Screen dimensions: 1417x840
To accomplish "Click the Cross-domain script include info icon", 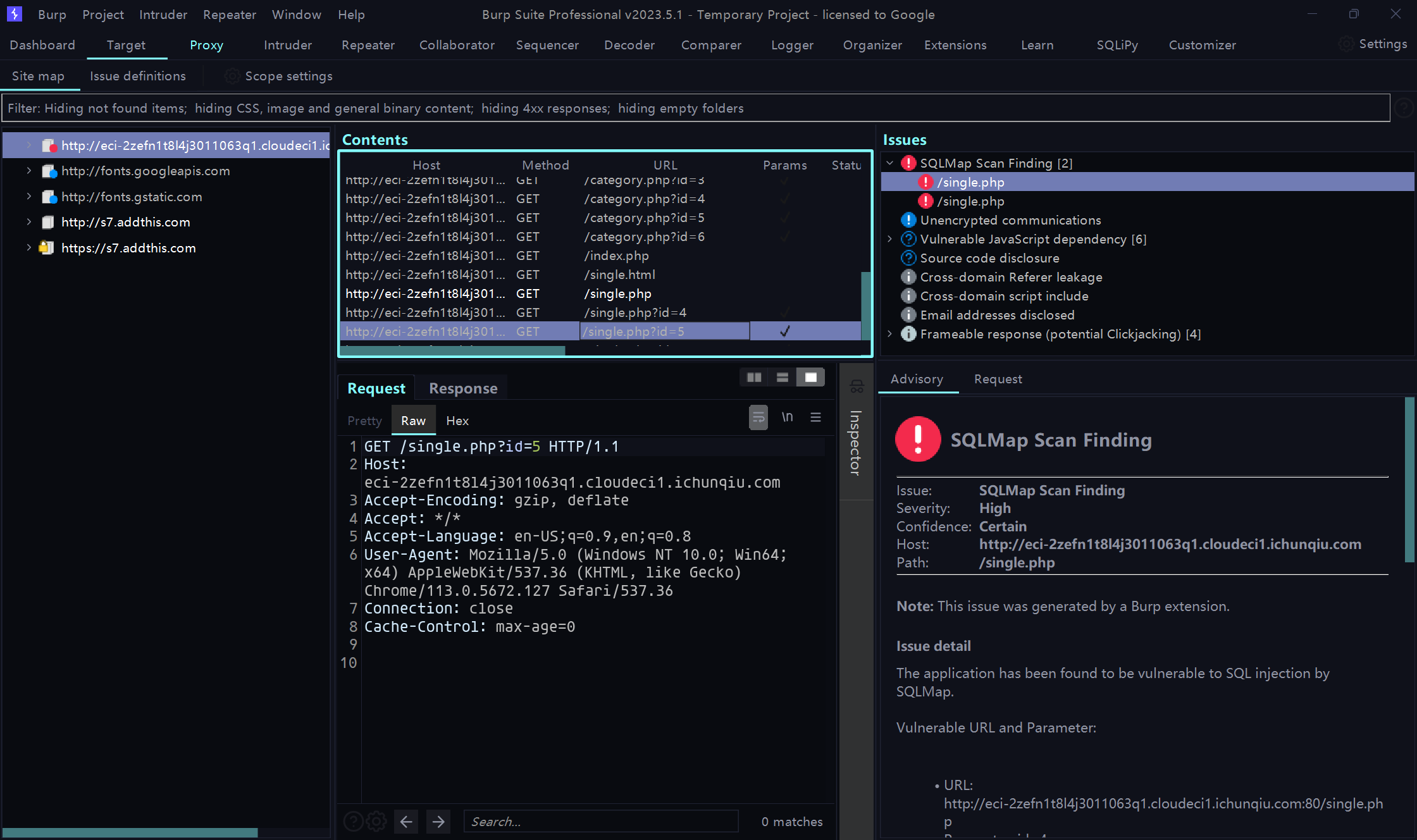I will click(908, 296).
